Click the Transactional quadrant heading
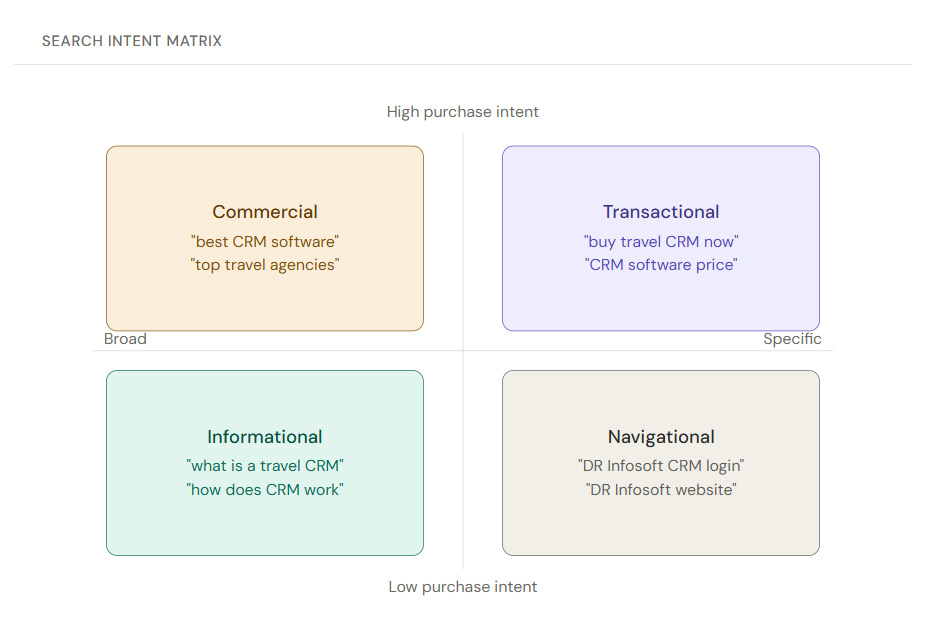Image resolution: width=926 pixels, height=625 pixels. pos(661,212)
